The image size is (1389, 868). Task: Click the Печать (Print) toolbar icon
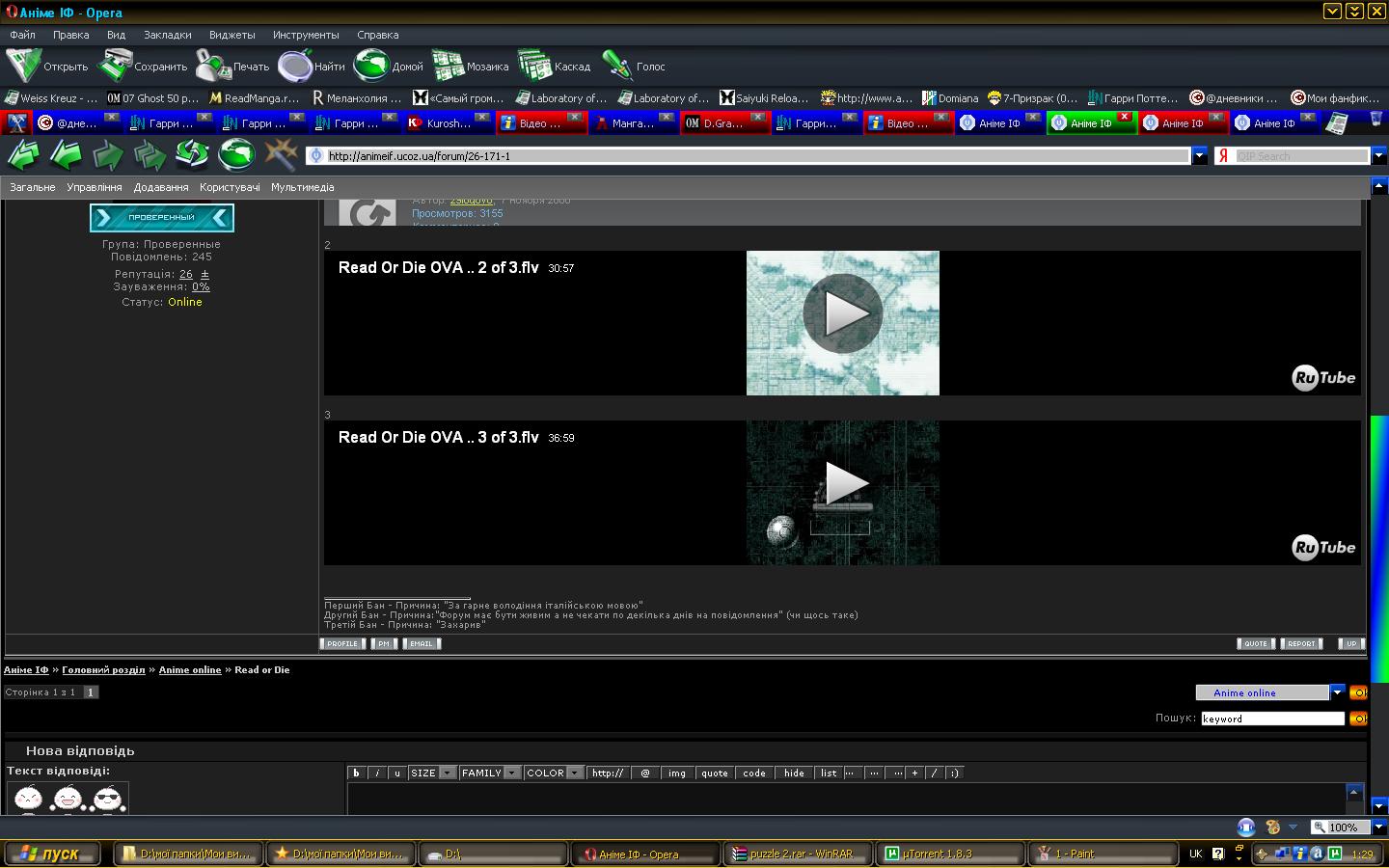pyautogui.click(x=212, y=66)
